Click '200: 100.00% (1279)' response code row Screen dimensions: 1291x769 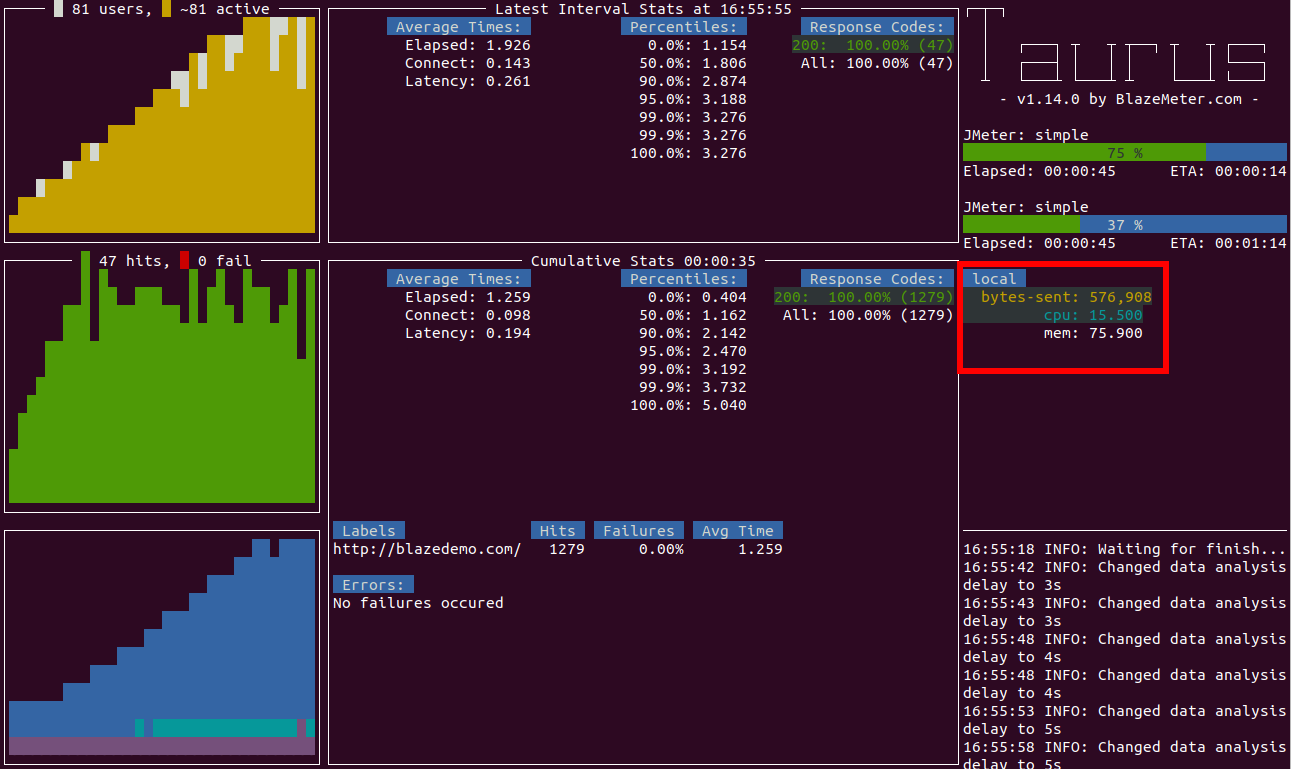(x=864, y=297)
